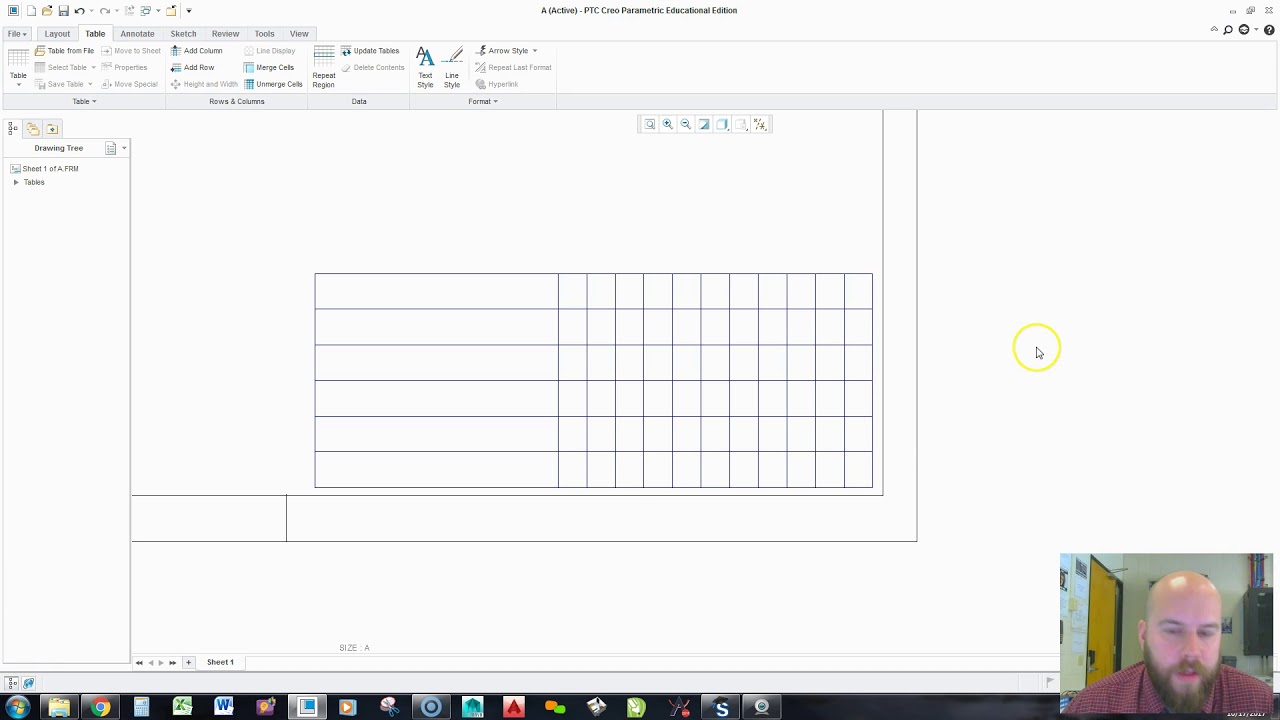Open Line Style settings
The height and width of the screenshot is (720, 1280).
coord(452,67)
